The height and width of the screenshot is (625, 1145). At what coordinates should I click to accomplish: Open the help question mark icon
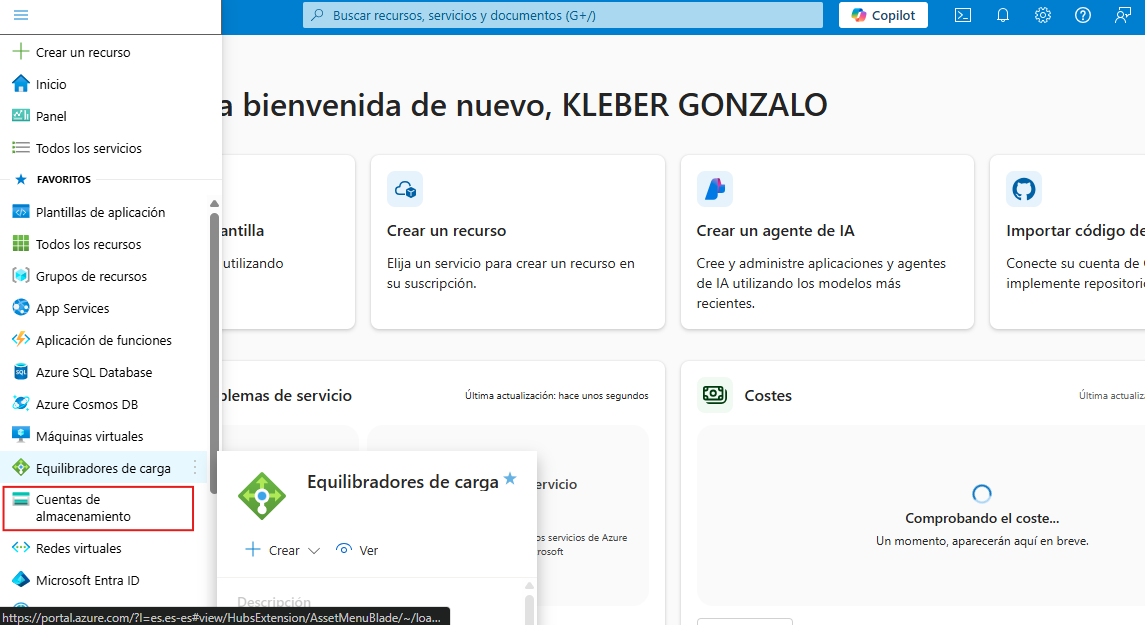1083,15
